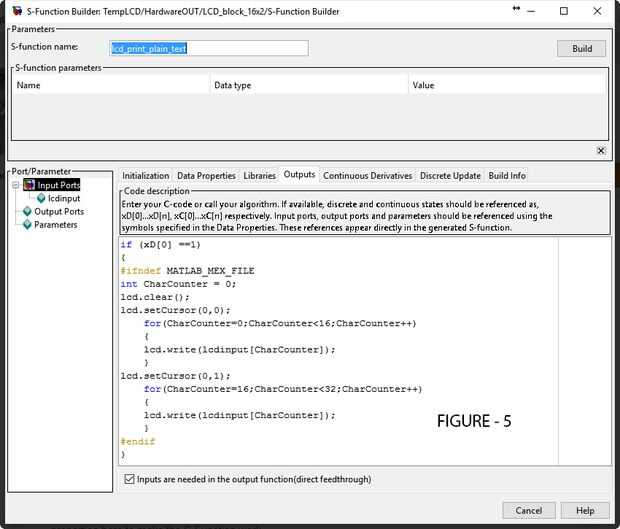Click the Data type column header

[309, 85]
